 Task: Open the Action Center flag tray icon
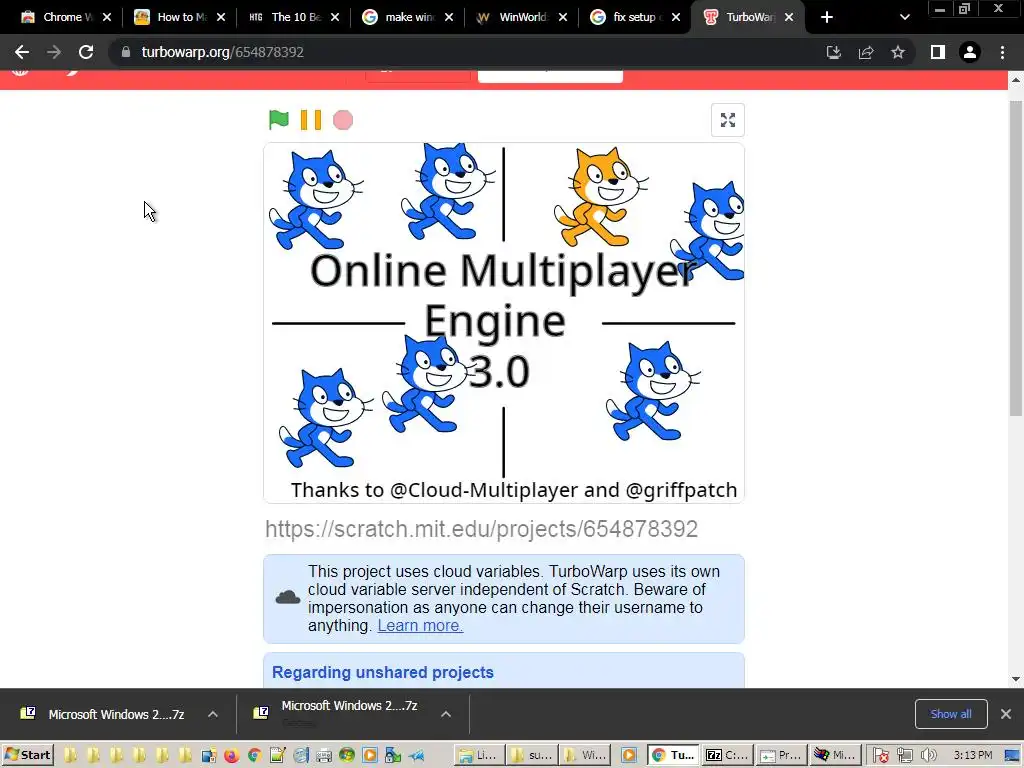(x=880, y=756)
